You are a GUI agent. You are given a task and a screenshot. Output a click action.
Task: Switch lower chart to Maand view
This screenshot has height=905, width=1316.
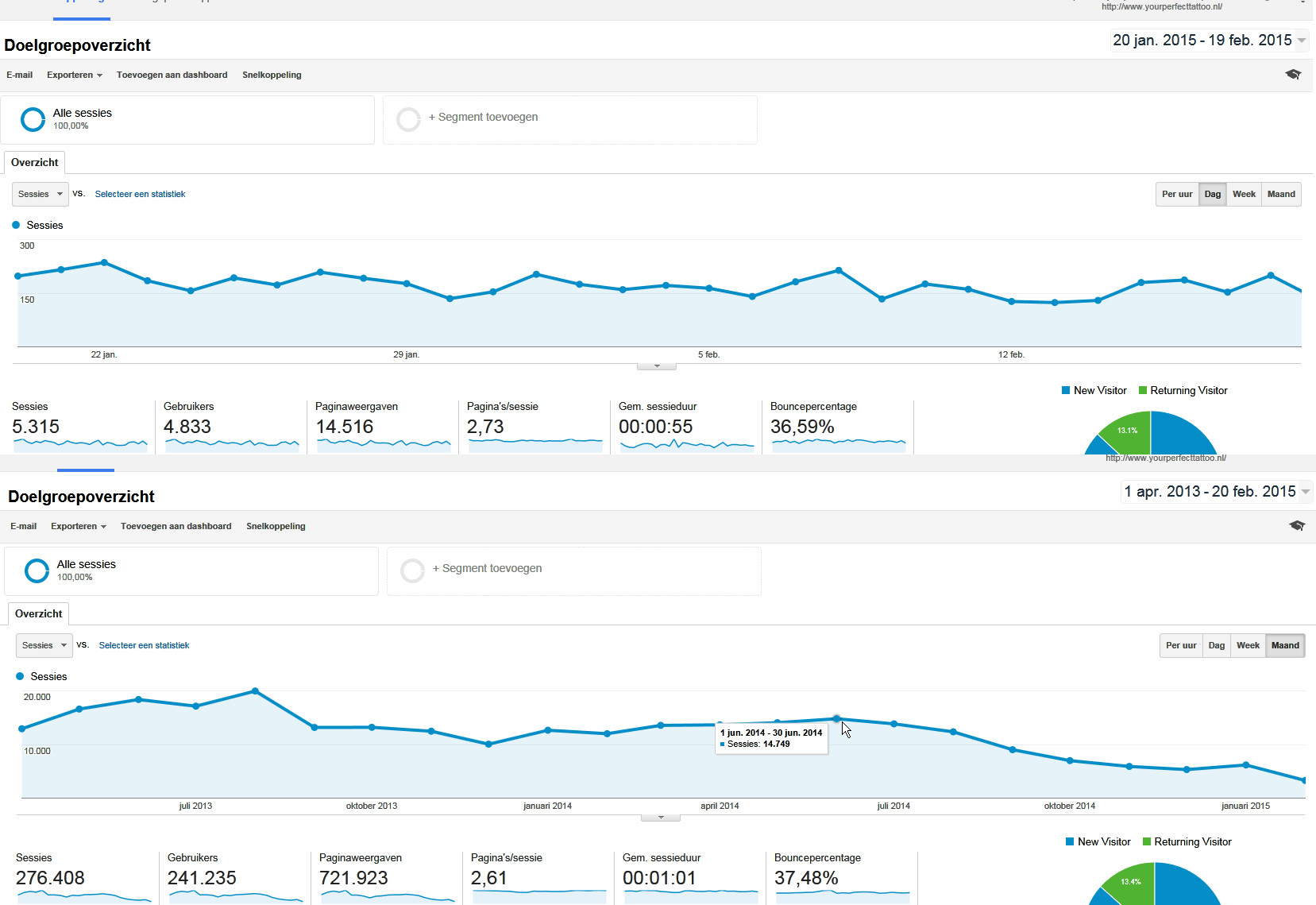coord(1285,645)
